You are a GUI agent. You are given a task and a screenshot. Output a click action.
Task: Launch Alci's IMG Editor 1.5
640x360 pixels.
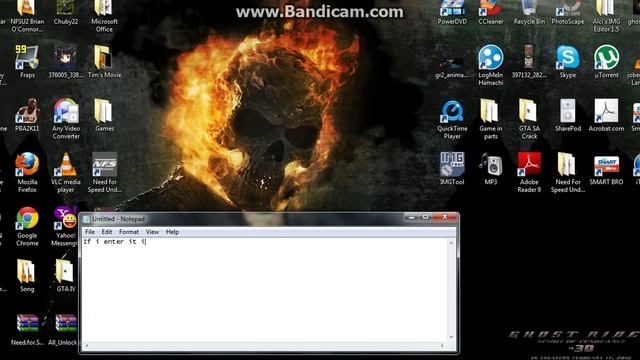click(x=606, y=16)
